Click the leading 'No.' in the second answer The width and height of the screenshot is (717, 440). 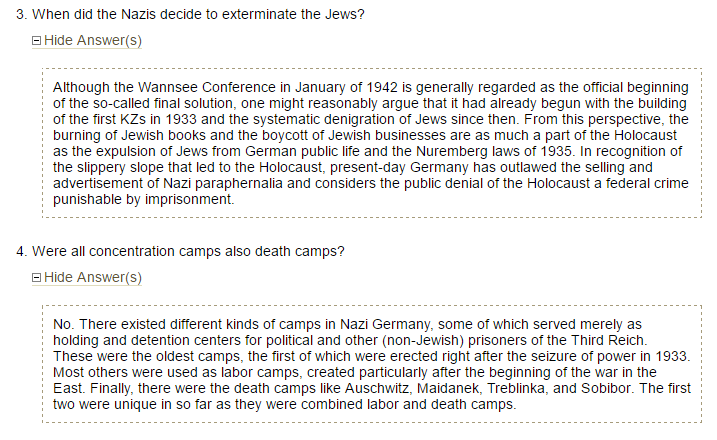point(63,325)
